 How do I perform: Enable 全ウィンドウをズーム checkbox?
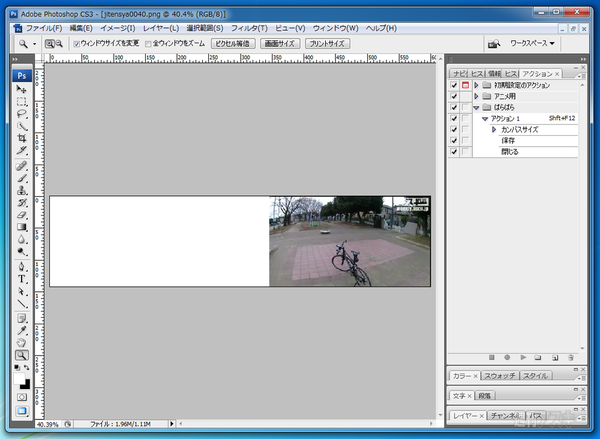pyautogui.click(x=149, y=44)
